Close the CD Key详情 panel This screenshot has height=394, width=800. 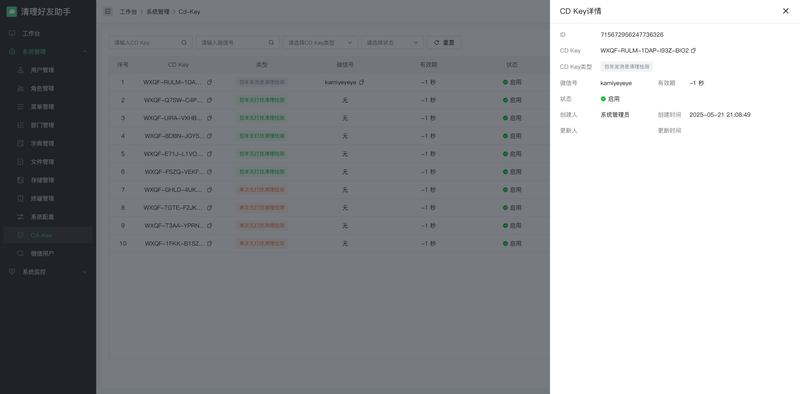(786, 11)
